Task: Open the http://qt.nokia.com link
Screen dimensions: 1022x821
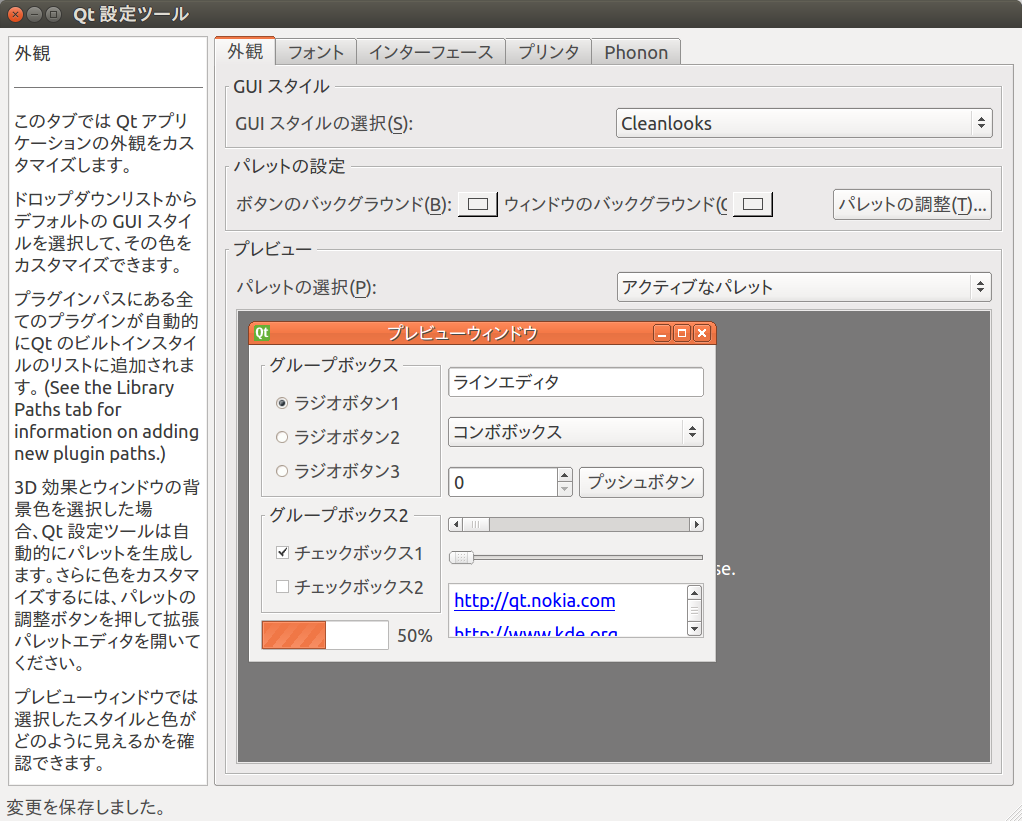Action: click(534, 600)
